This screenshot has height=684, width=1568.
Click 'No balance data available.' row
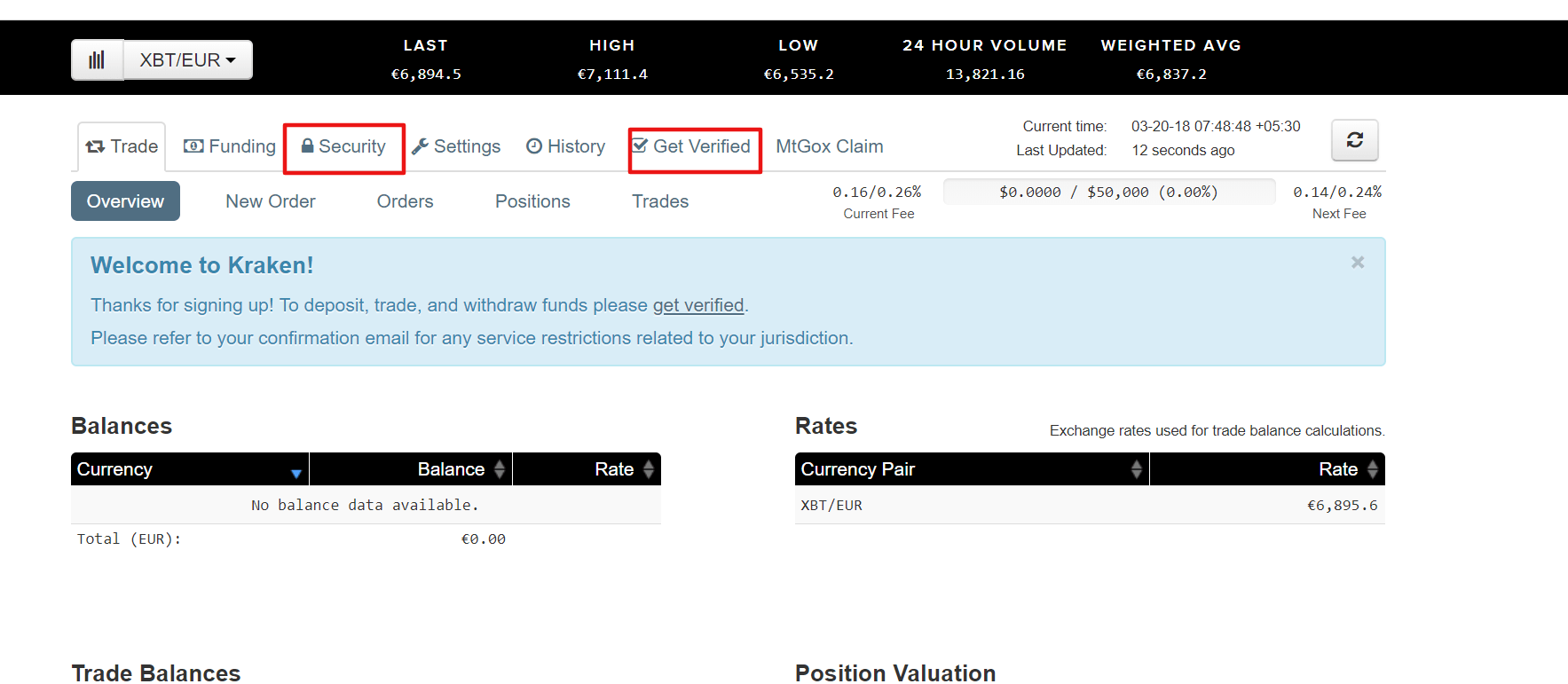[366, 505]
